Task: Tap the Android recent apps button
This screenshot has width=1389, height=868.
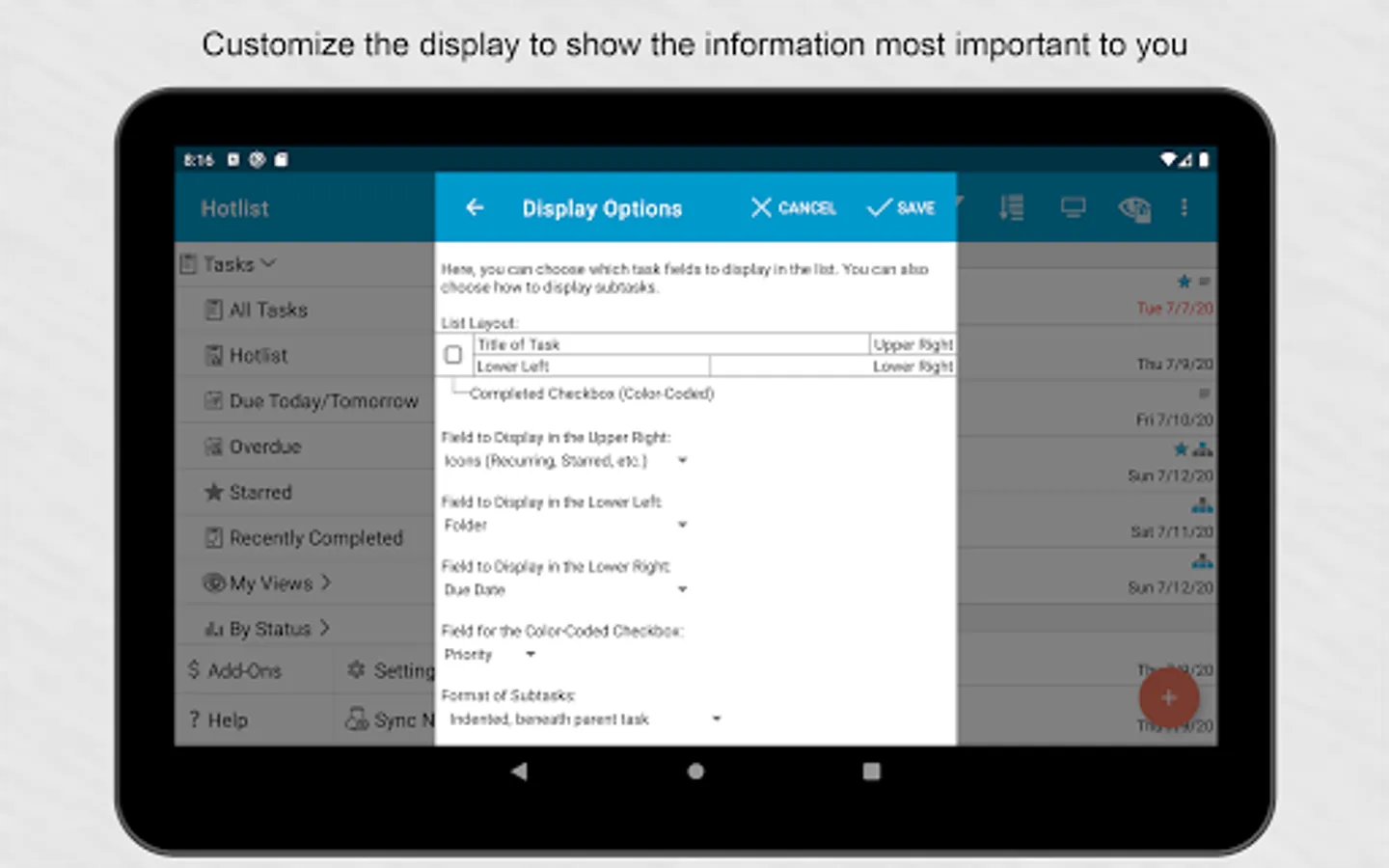Action: coord(872,771)
